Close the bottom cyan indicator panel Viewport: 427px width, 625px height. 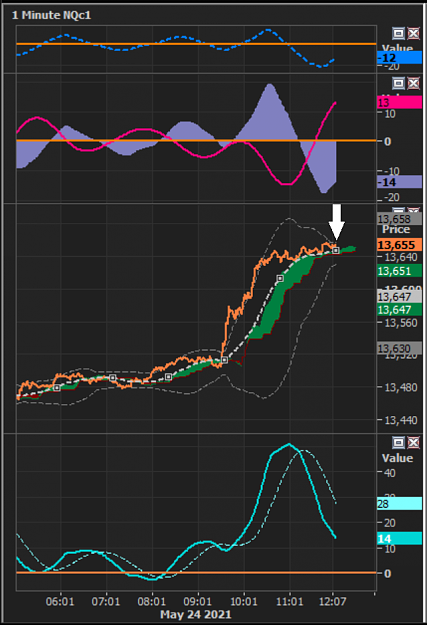click(413, 442)
